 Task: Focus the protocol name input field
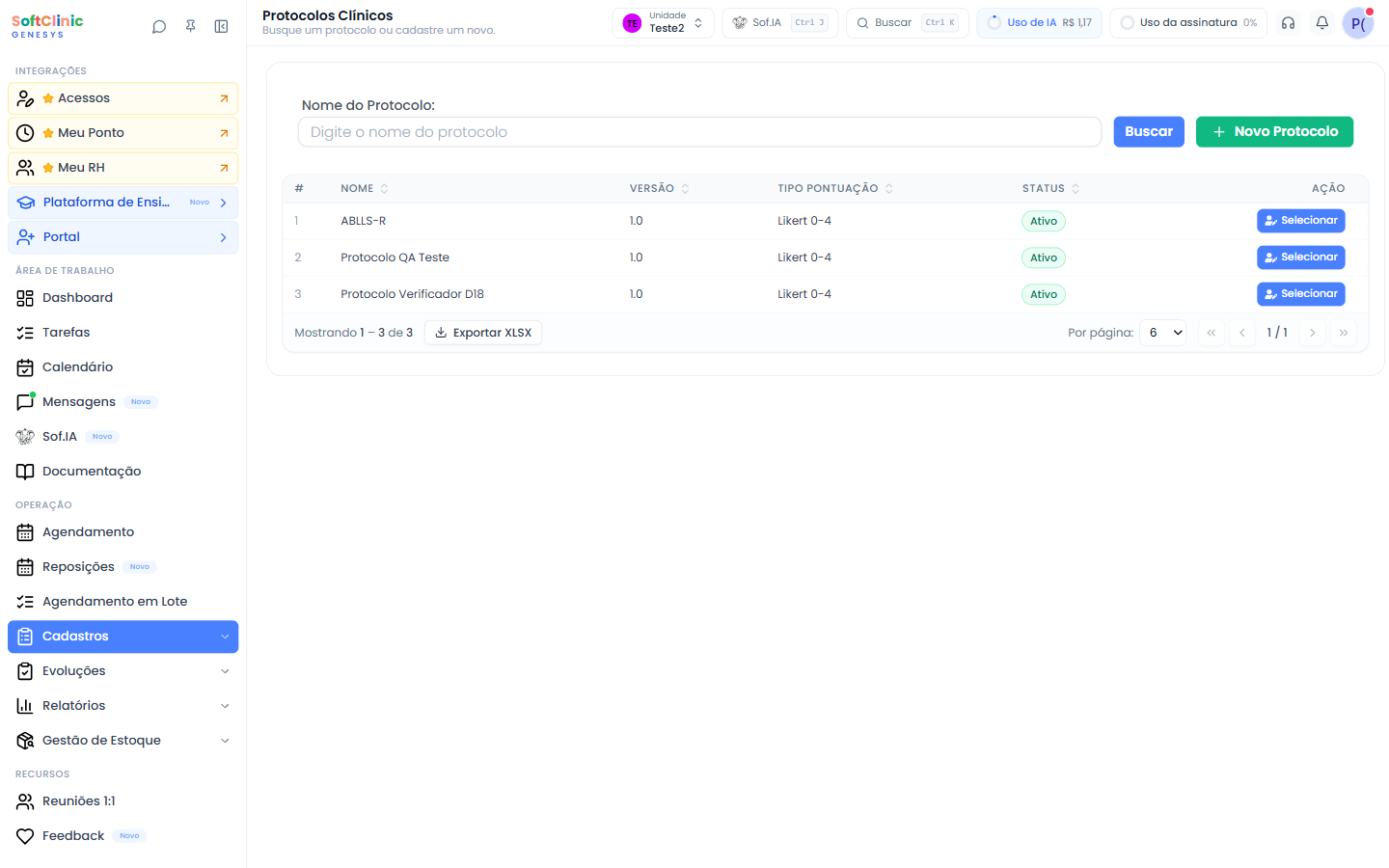[x=699, y=132]
